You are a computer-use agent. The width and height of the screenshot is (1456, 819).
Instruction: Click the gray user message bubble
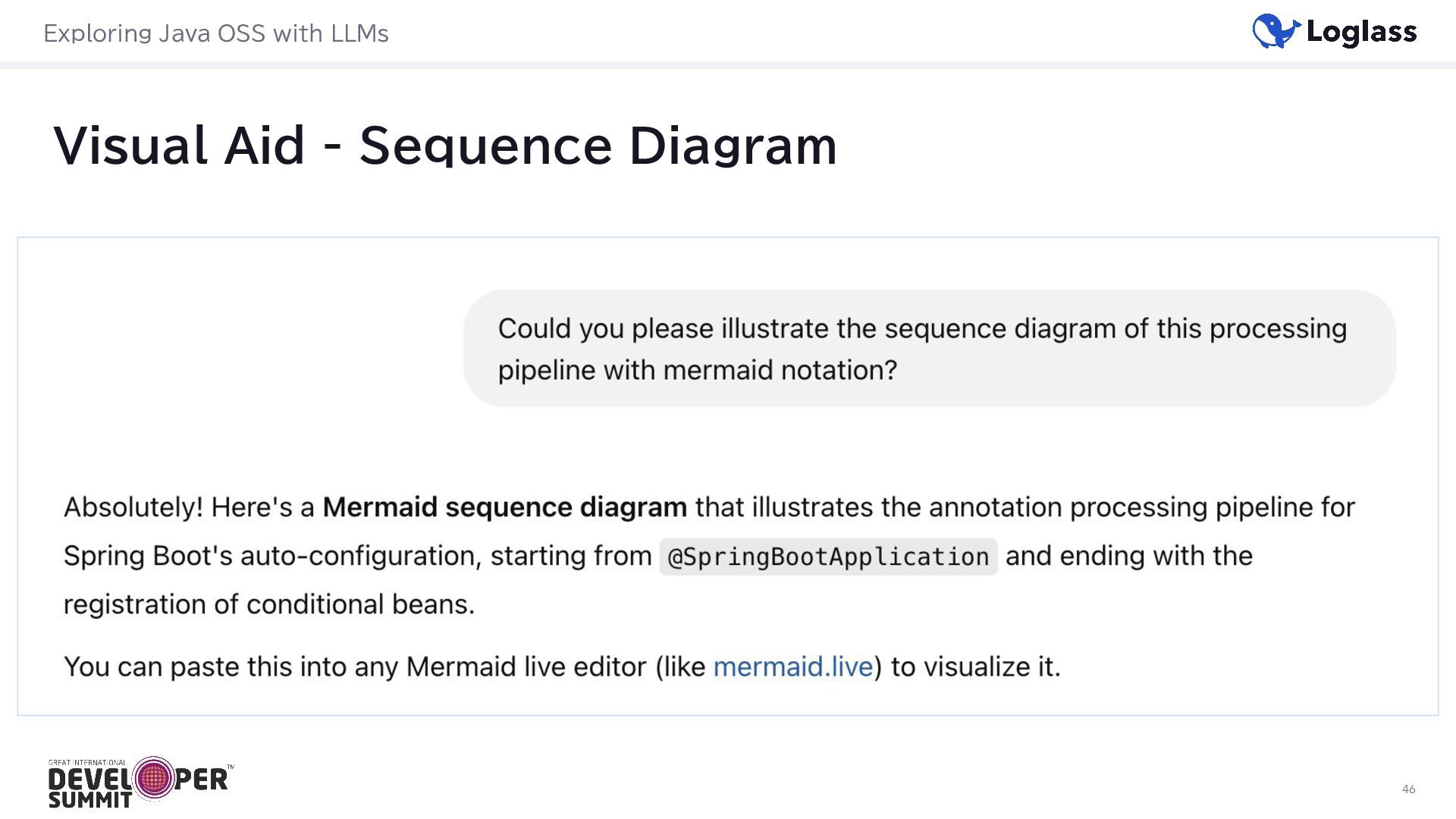click(929, 349)
